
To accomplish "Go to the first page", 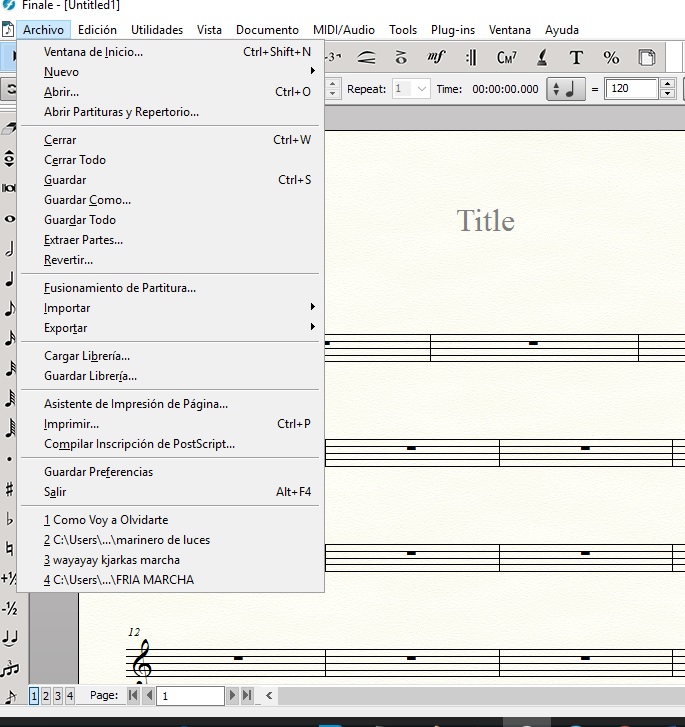I will click(x=133, y=695).
